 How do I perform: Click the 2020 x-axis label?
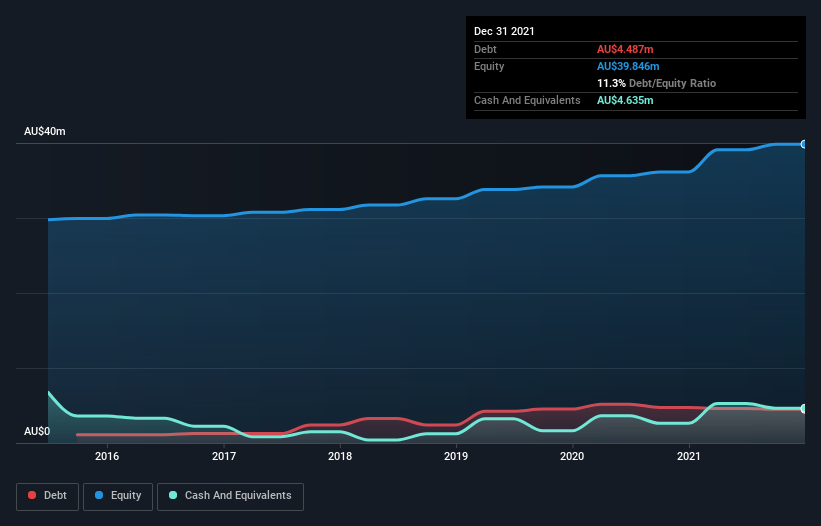pos(572,456)
